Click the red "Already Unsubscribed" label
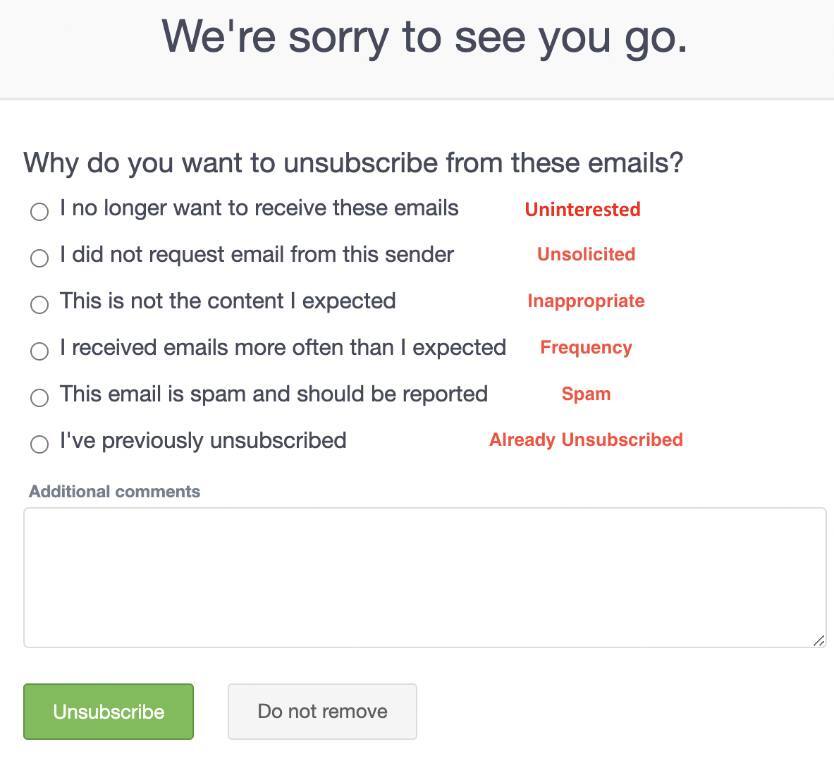This screenshot has height=770, width=834. coord(586,440)
